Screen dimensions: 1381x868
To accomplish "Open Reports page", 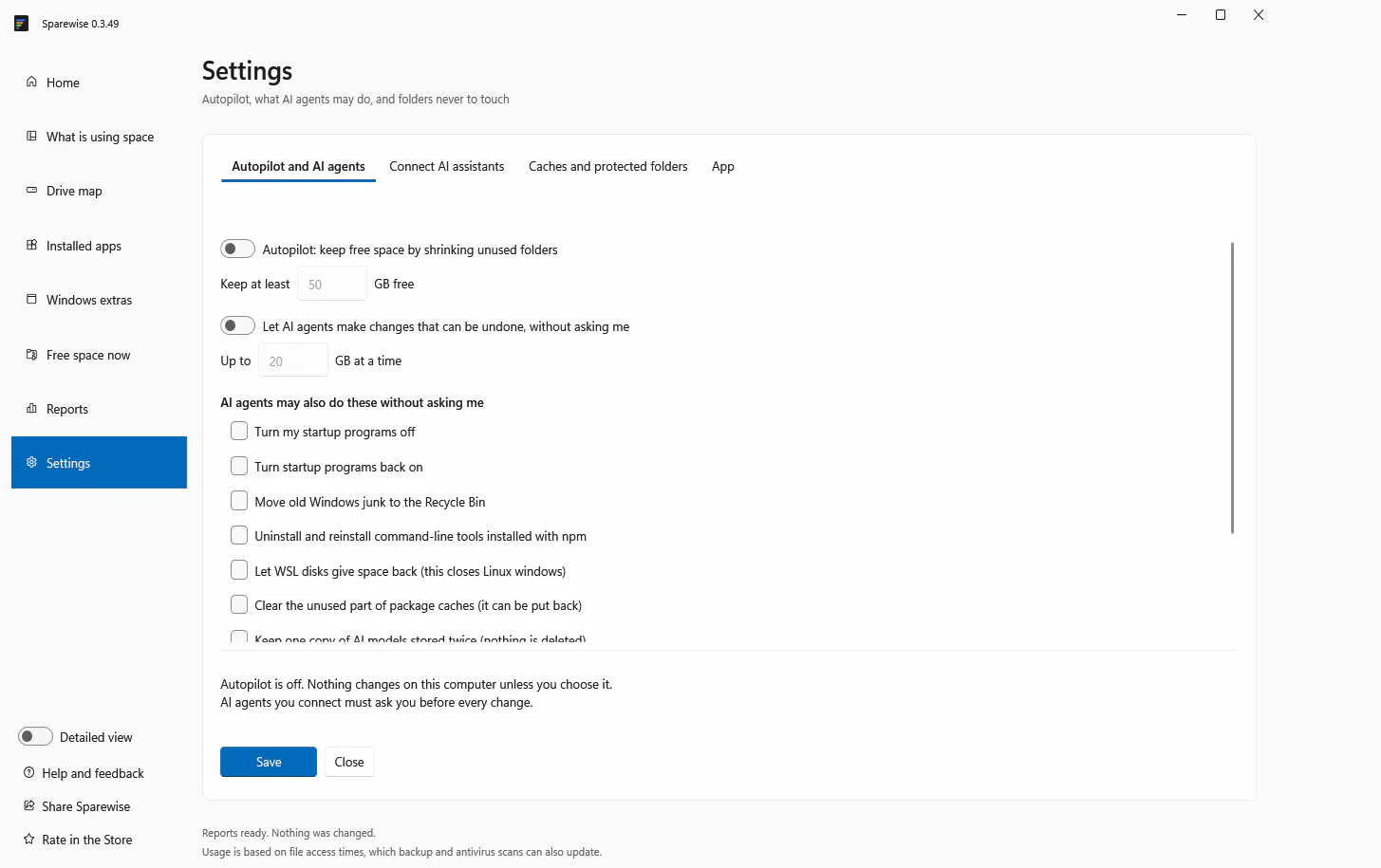I will coord(99,409).
